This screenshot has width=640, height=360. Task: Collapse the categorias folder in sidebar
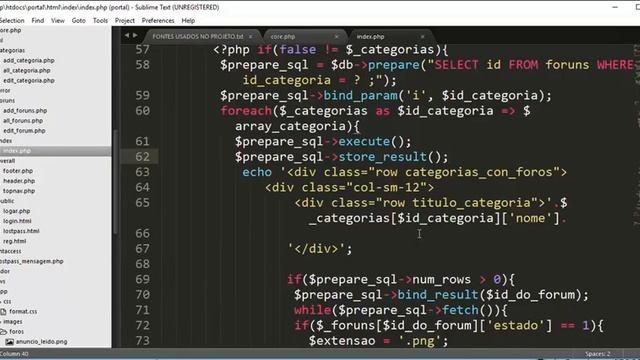pyautogui.click(x=12, y=50)
